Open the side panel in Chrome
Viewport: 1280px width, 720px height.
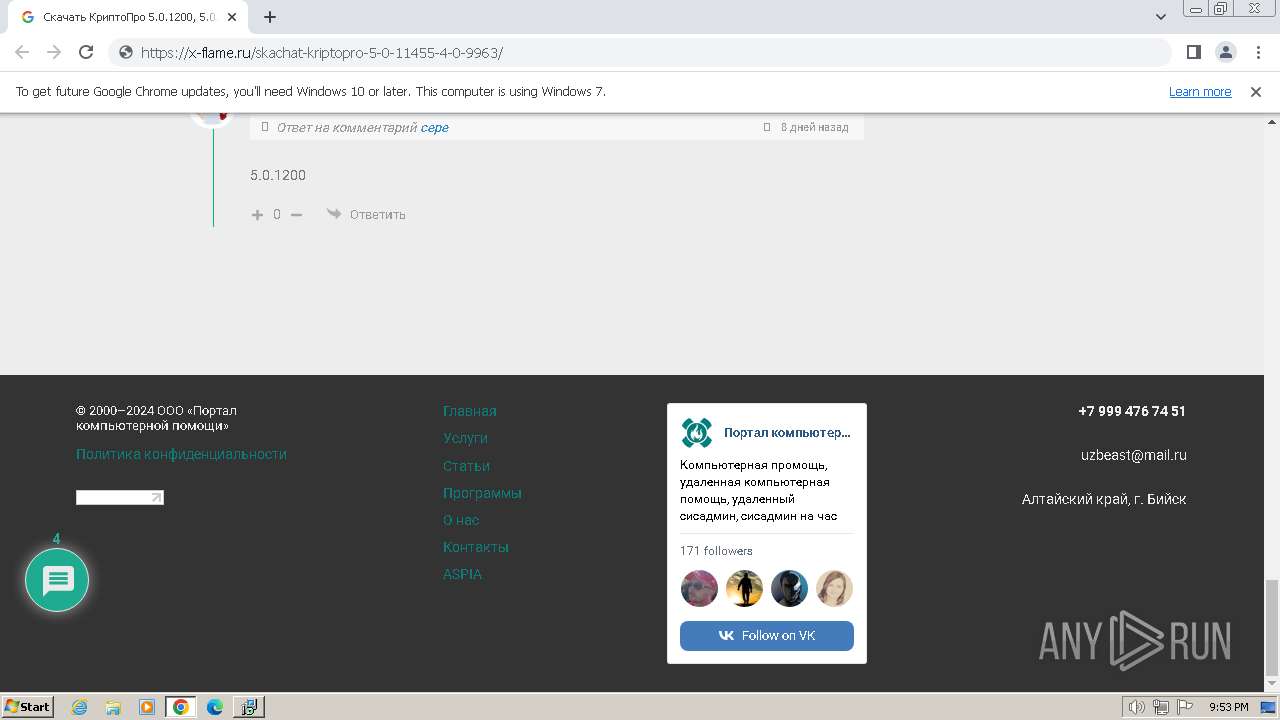click(x=1193, y=52)
